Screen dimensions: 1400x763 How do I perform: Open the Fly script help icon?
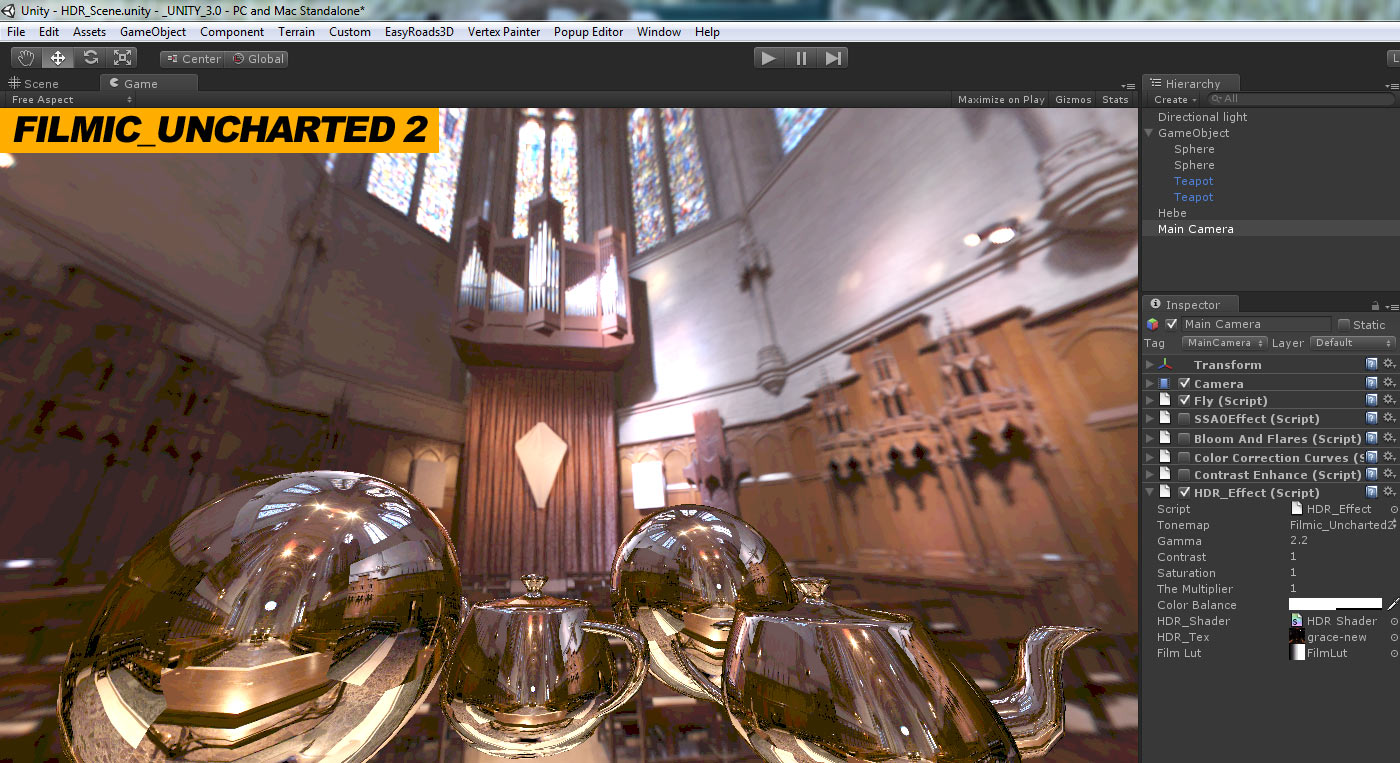click(1372, 400)
